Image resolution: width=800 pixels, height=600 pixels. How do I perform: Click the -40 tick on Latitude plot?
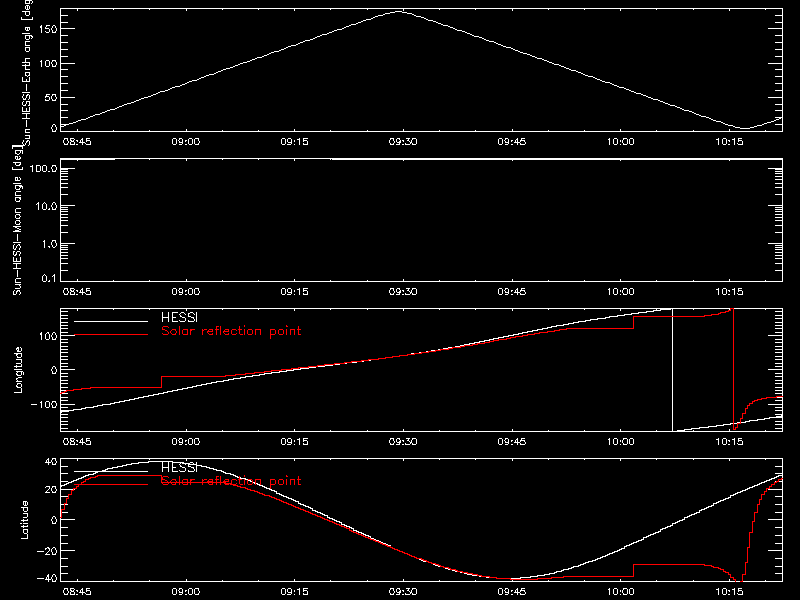coord(47,578)
